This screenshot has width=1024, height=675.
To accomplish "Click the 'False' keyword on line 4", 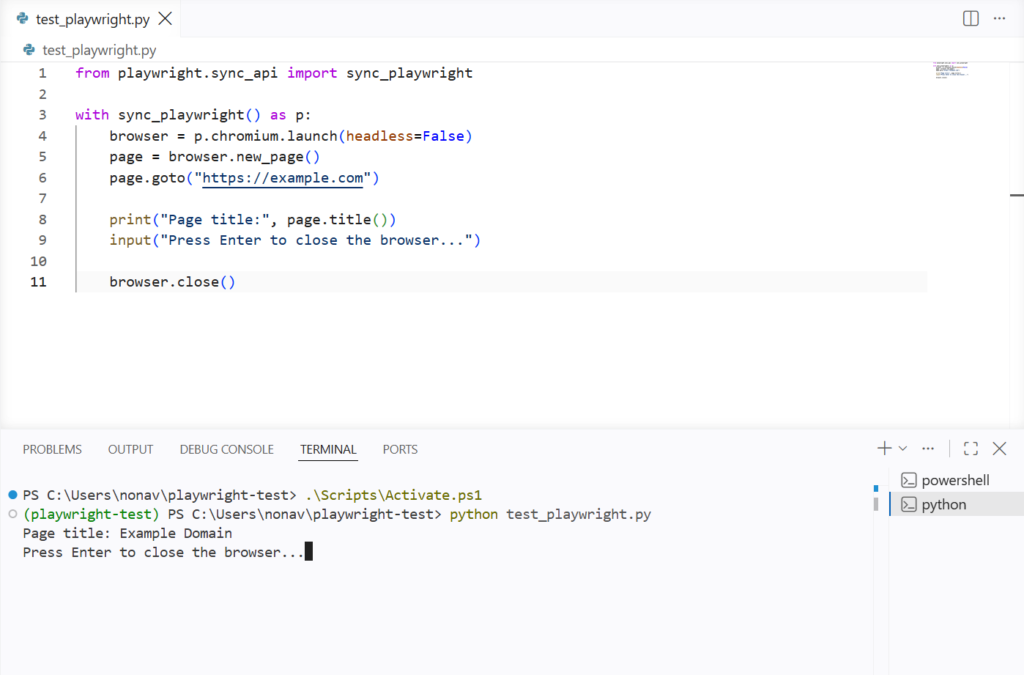I will click(x=443, y=136).
